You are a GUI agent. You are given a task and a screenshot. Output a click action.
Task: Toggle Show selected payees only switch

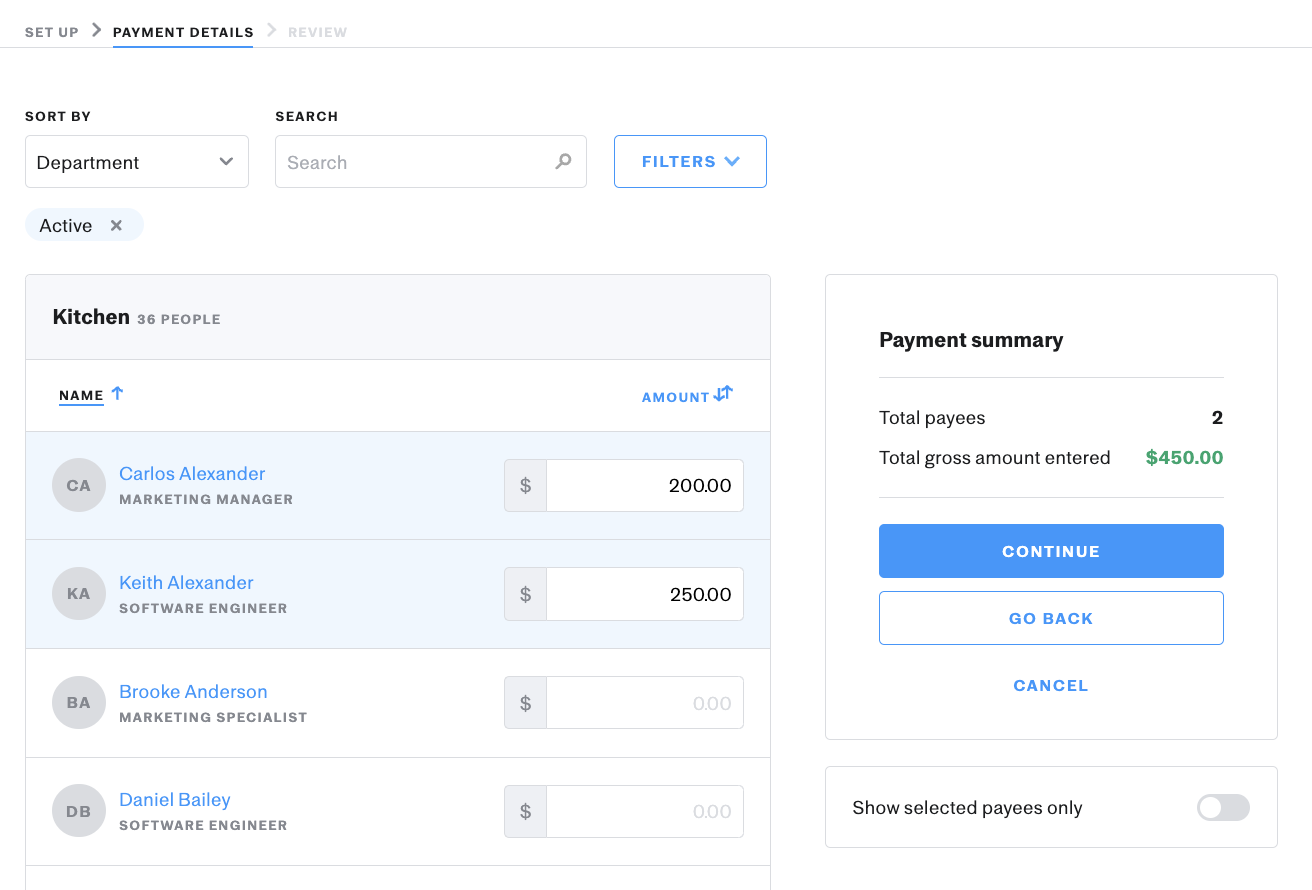pyautogui.click(x=1223, y=808)
